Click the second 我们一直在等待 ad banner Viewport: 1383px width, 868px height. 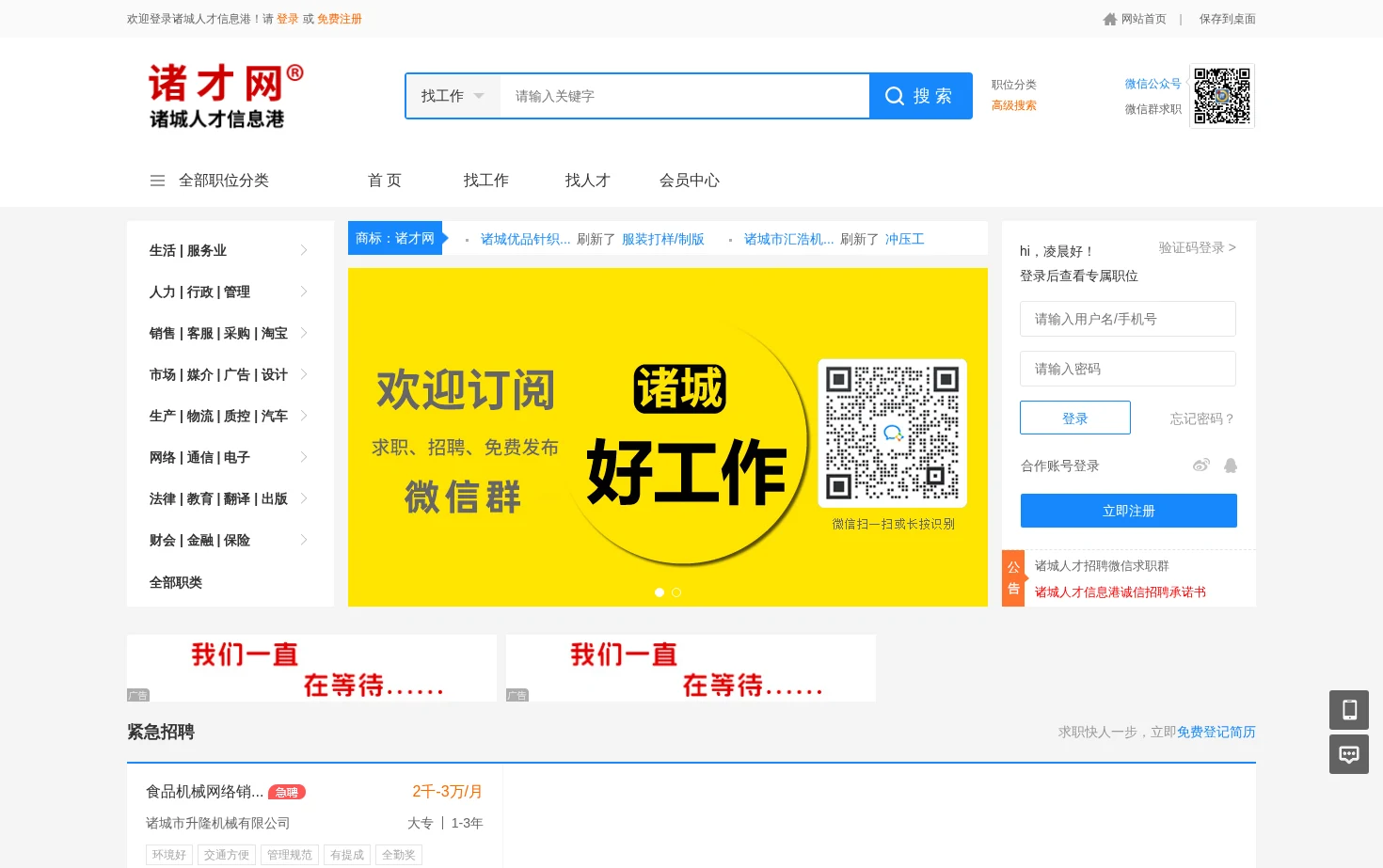pyautogui.click(x=691, y=668)
